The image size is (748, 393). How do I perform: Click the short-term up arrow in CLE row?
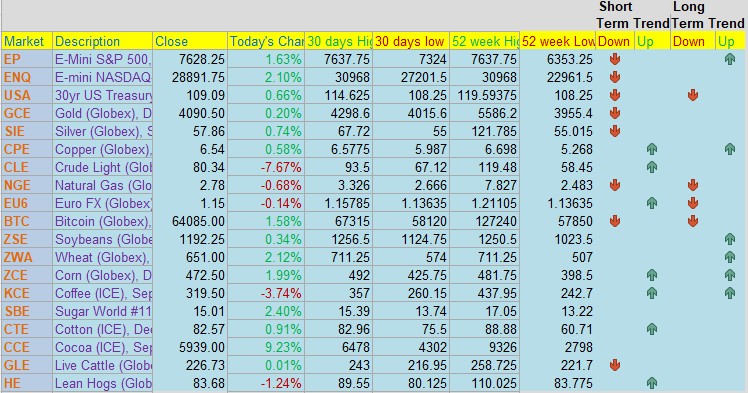(x=652, y=167)
